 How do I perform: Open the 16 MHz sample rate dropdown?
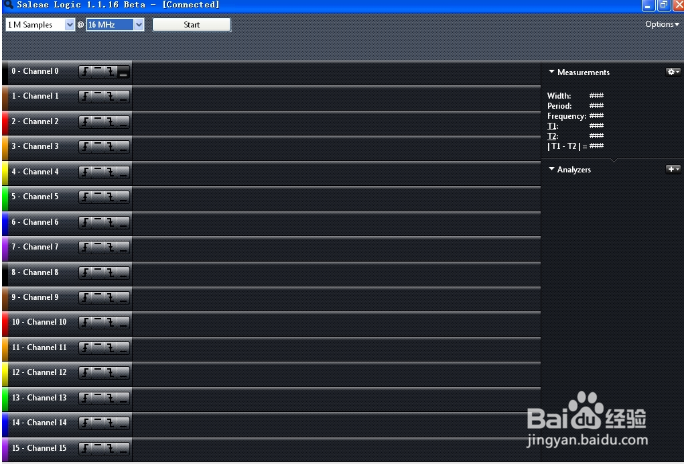[138, 25]
